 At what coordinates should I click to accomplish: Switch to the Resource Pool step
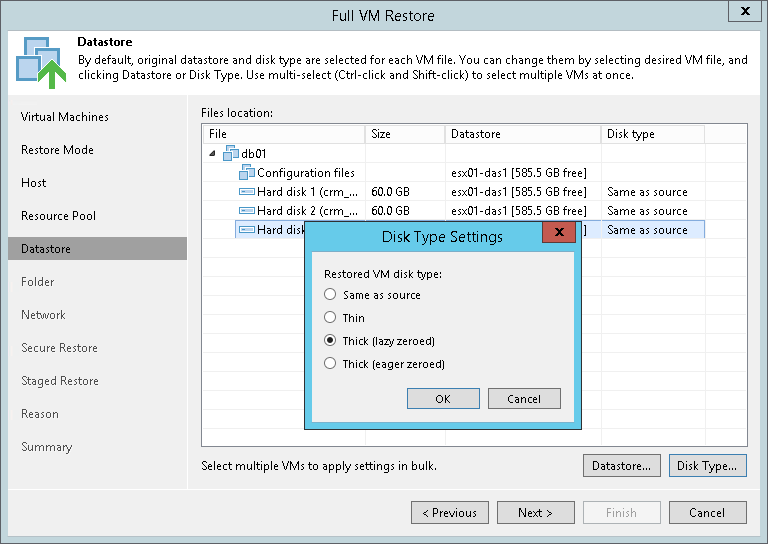click(x=59, y=216)
